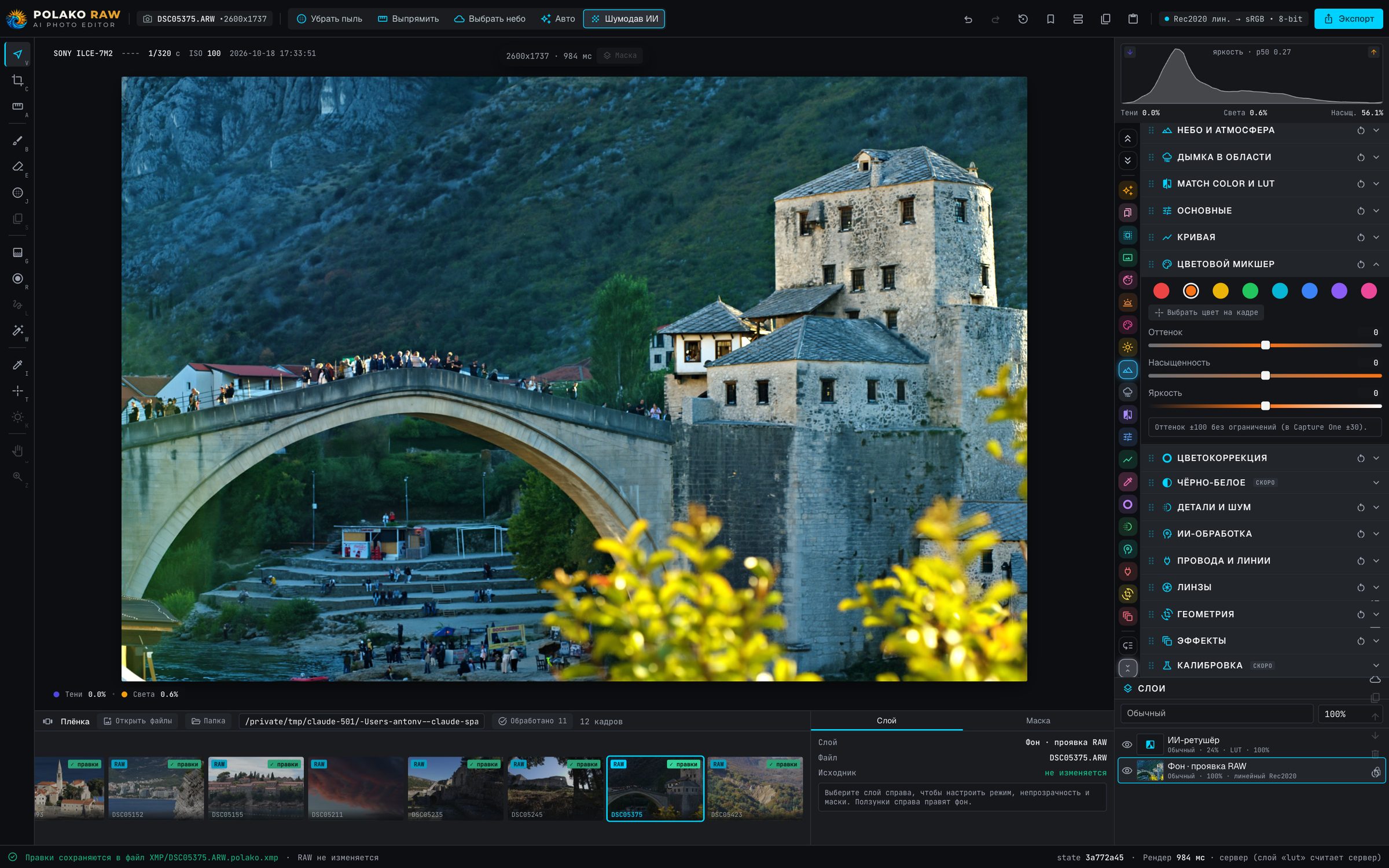Click the Zoom magnifier tool

coord(18,477)
